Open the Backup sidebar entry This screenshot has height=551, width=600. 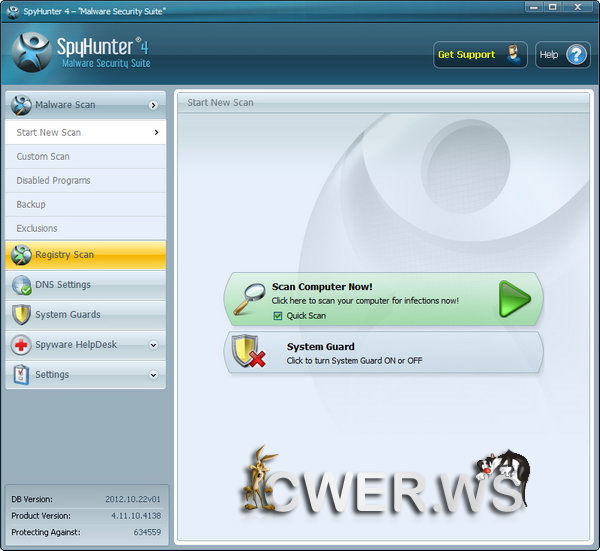(x=31, y=205)
